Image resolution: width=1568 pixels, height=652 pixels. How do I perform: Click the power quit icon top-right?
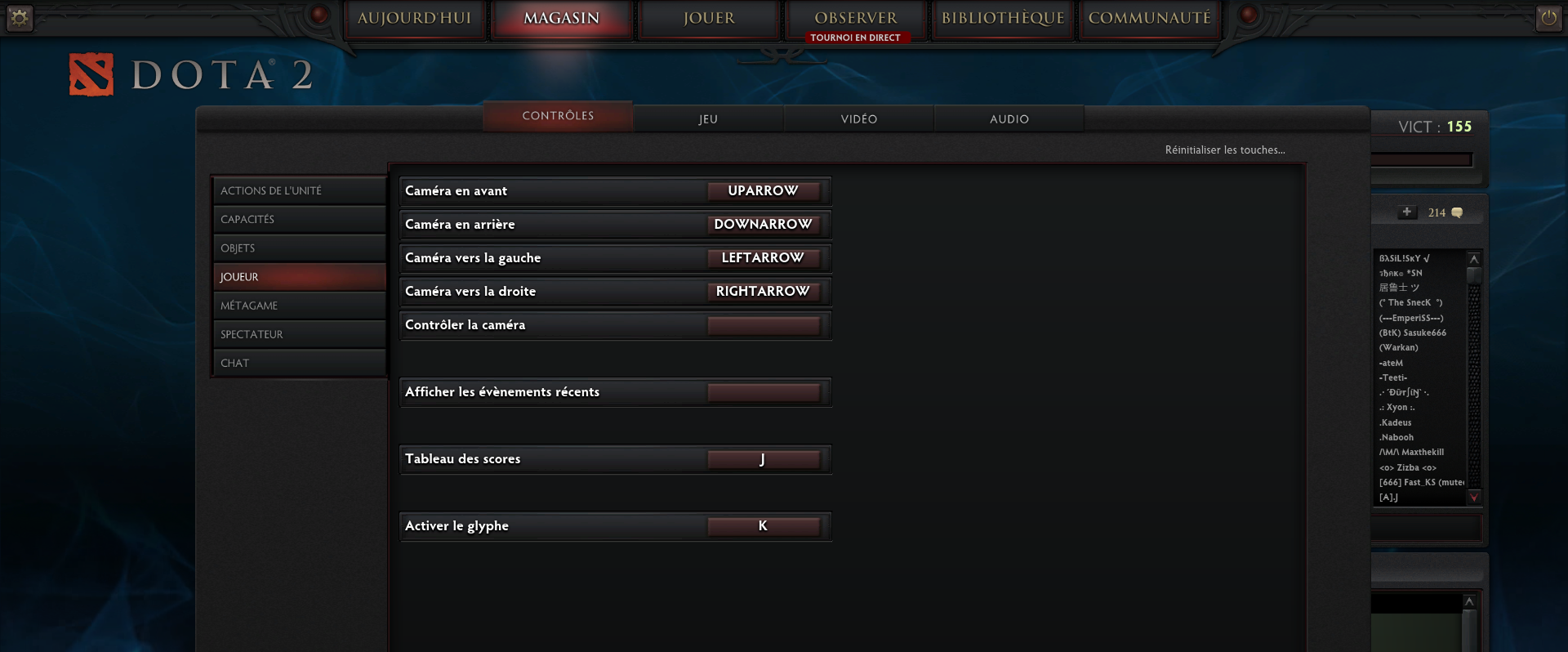(1548, 17)
